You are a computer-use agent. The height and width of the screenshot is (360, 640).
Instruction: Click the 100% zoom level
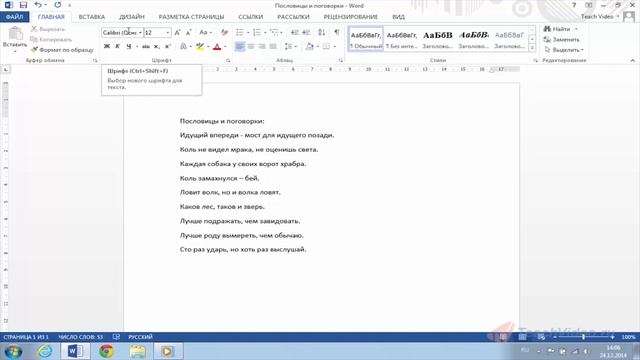[x=628, y=337]
